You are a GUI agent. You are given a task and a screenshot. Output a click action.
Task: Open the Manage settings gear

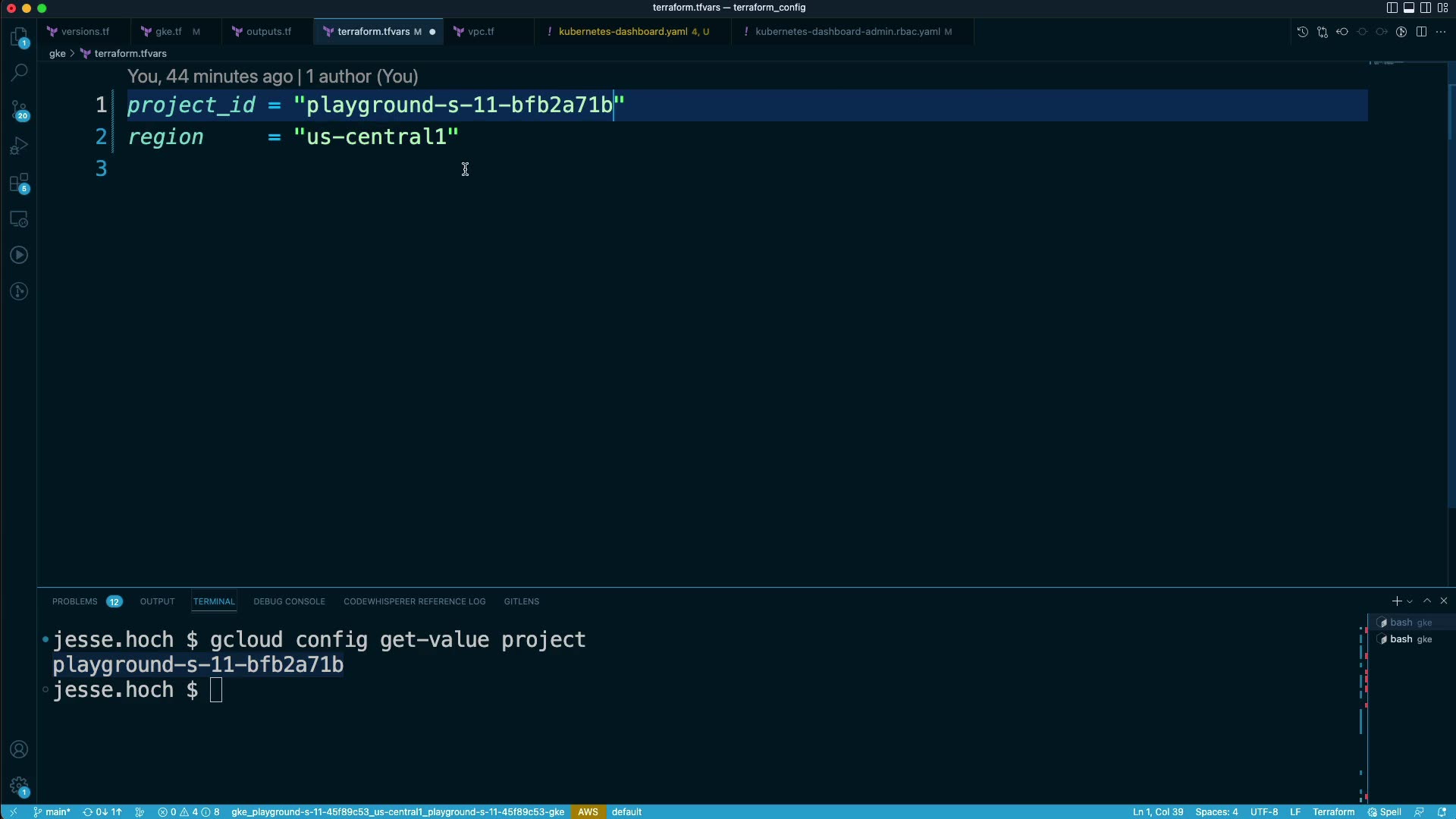[x=20, y=786]
